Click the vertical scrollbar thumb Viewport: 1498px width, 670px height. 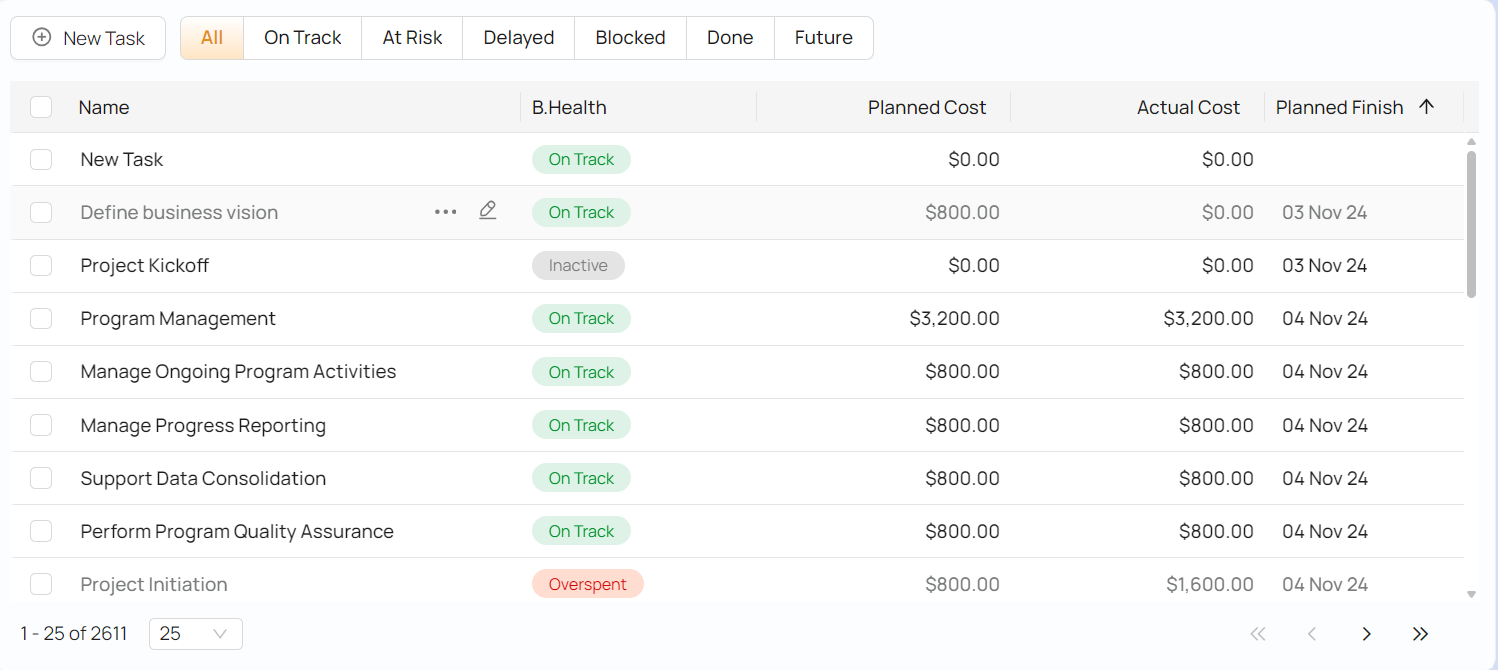click(1471, 224)
